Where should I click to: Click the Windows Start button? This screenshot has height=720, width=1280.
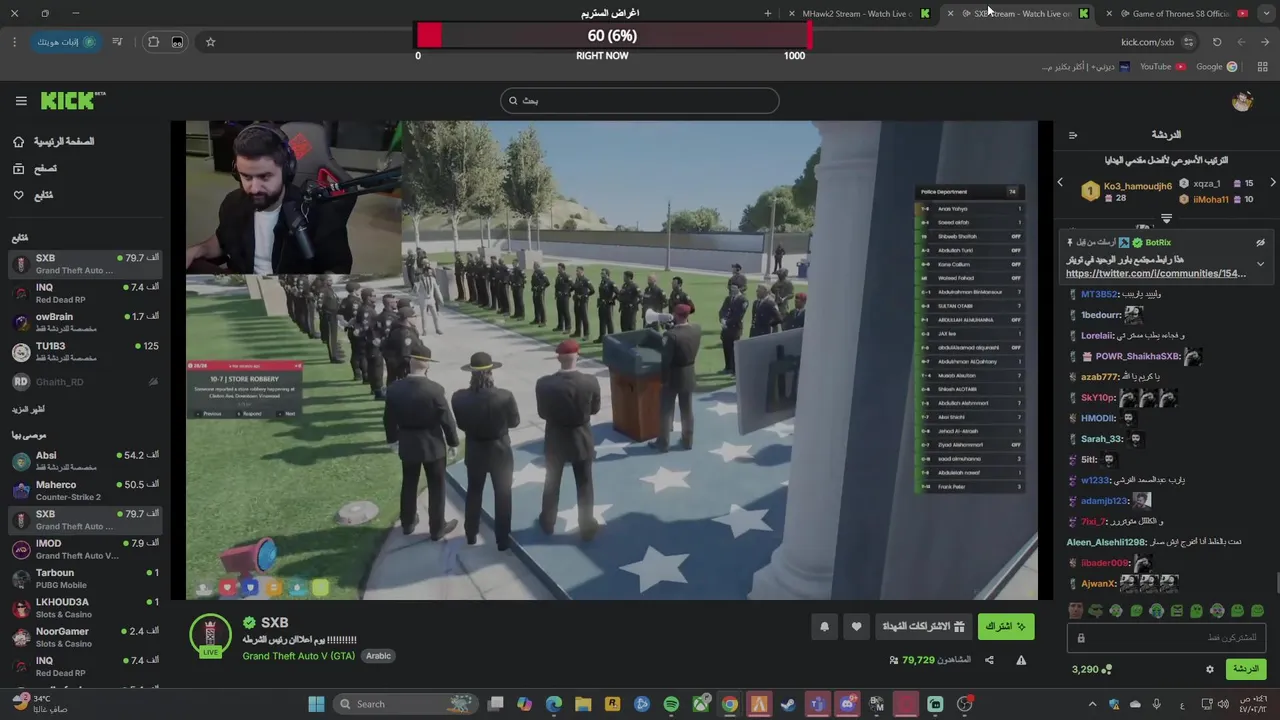pyautogui.click(x=316, y=704)
